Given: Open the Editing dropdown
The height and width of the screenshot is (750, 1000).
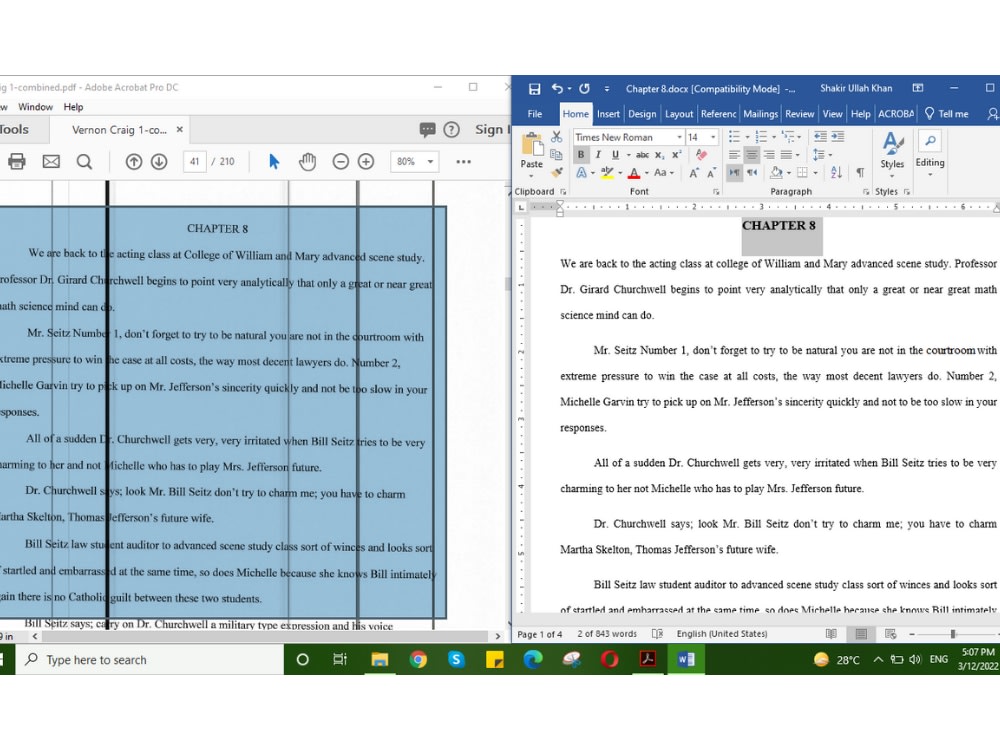Looking at the screenshot, I should point(930,155).
